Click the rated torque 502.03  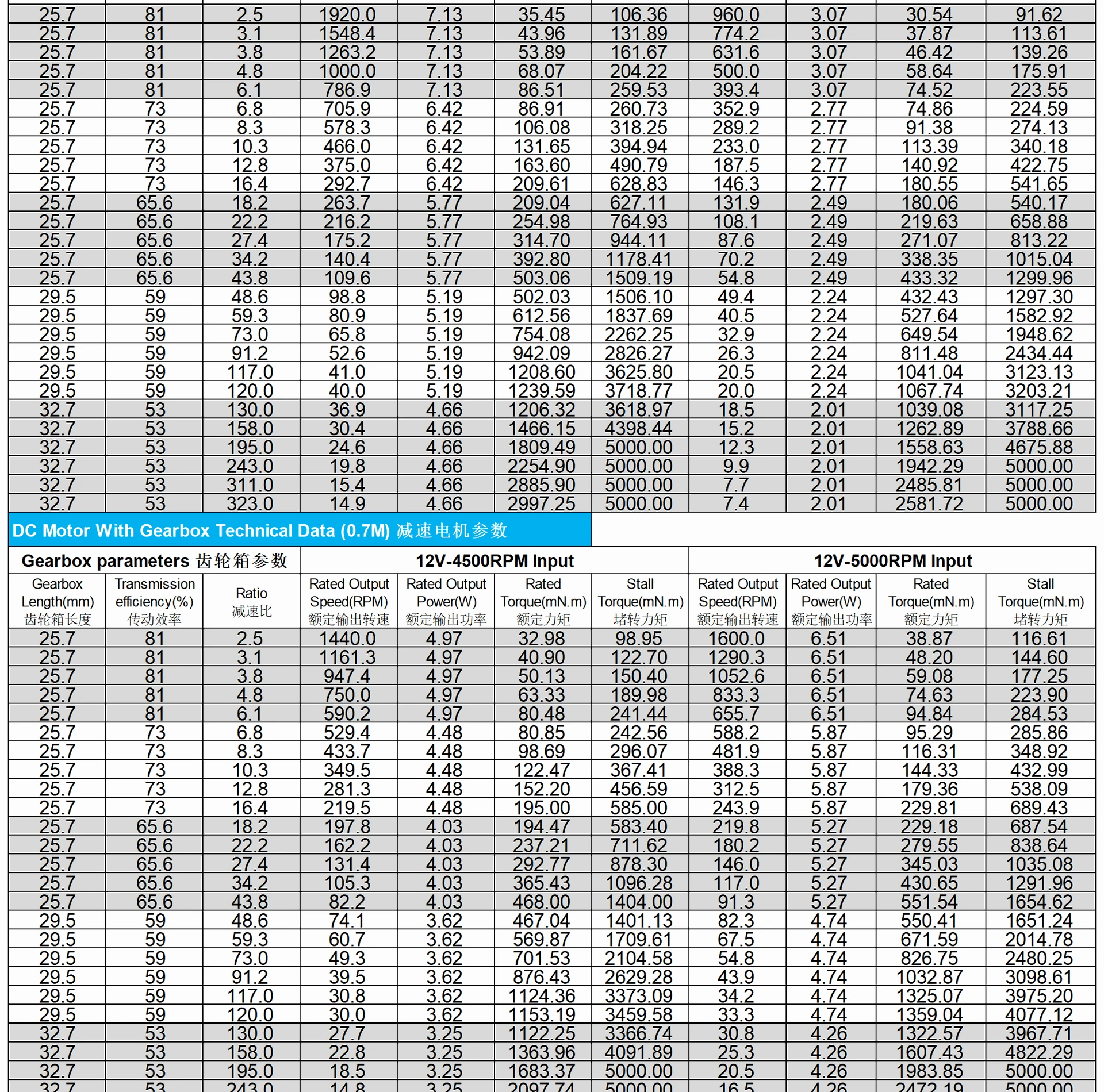[x=542, y=297]
